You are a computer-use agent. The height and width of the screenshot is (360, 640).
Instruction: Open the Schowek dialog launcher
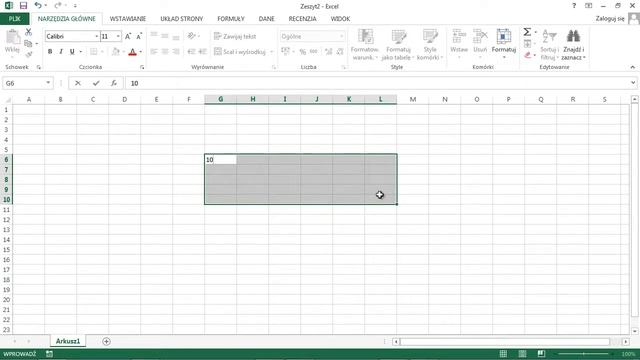click(39, 67)
